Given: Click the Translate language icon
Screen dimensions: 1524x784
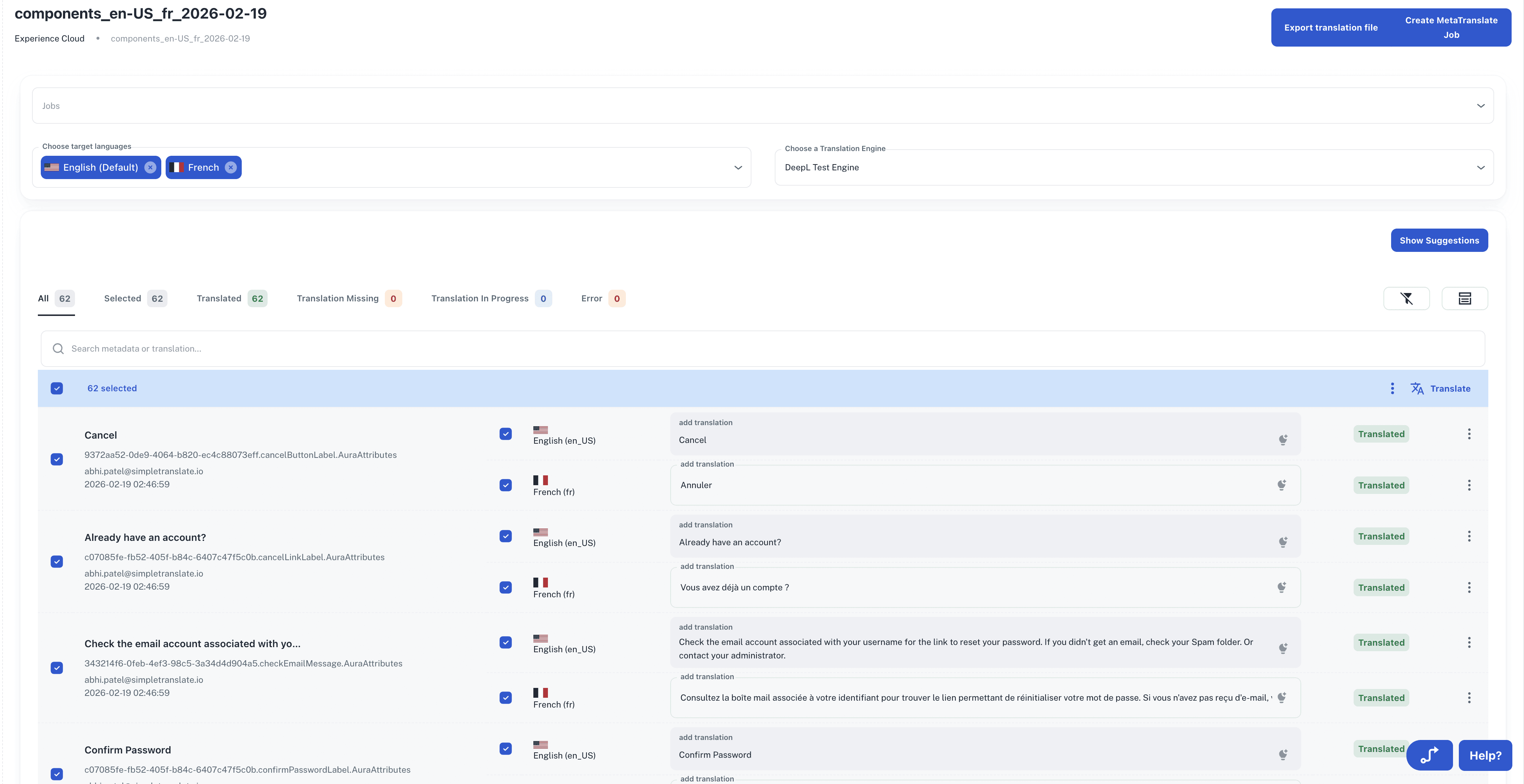Looking at the screenshot, I should [x=1417, y=388].
